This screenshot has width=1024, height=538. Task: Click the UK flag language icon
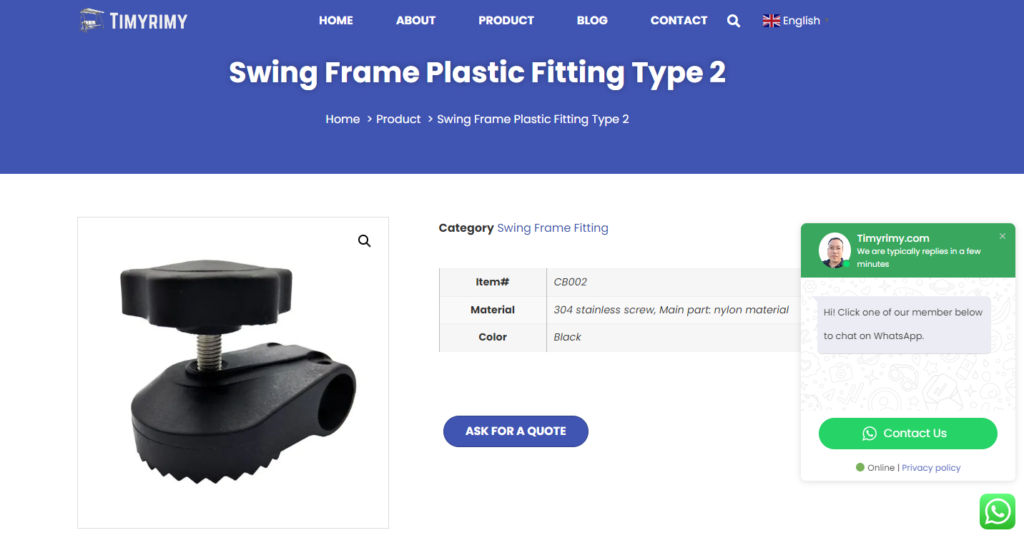771,21
